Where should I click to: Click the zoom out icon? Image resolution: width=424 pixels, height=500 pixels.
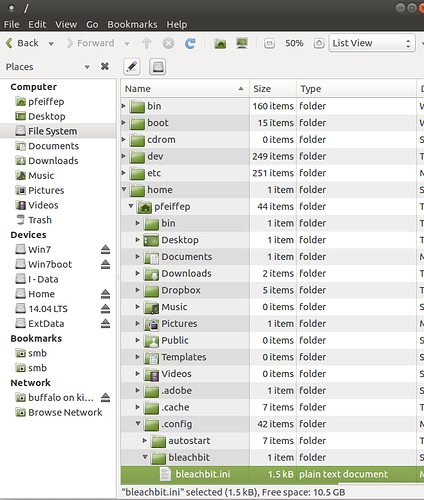(x=269, y=43)
